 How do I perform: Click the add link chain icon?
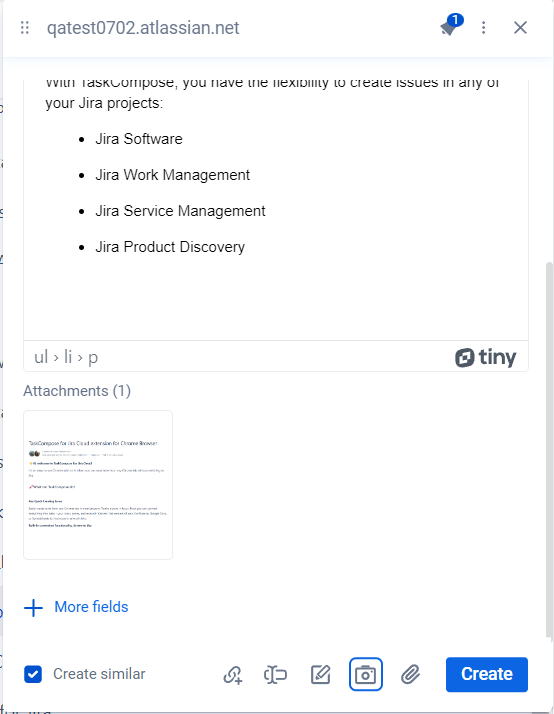(233, 674)
